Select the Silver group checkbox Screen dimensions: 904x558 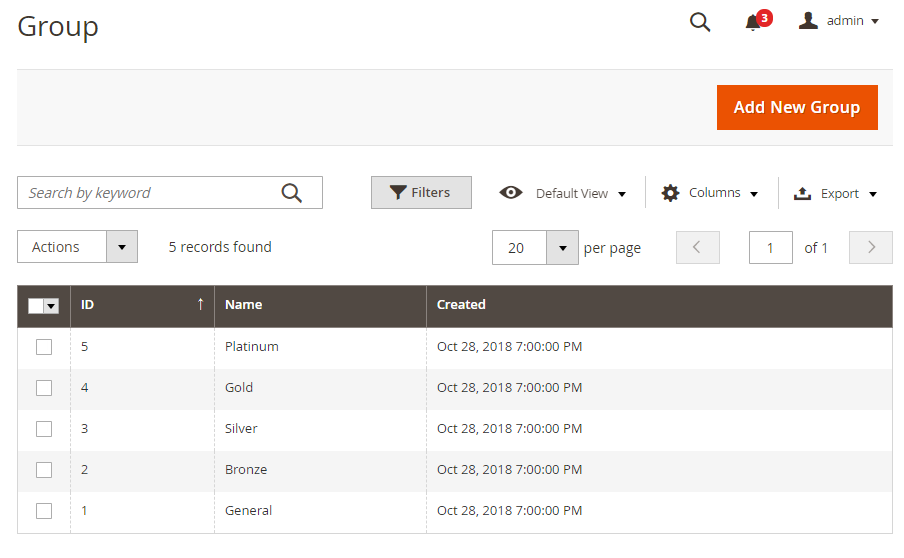[44, 429]
